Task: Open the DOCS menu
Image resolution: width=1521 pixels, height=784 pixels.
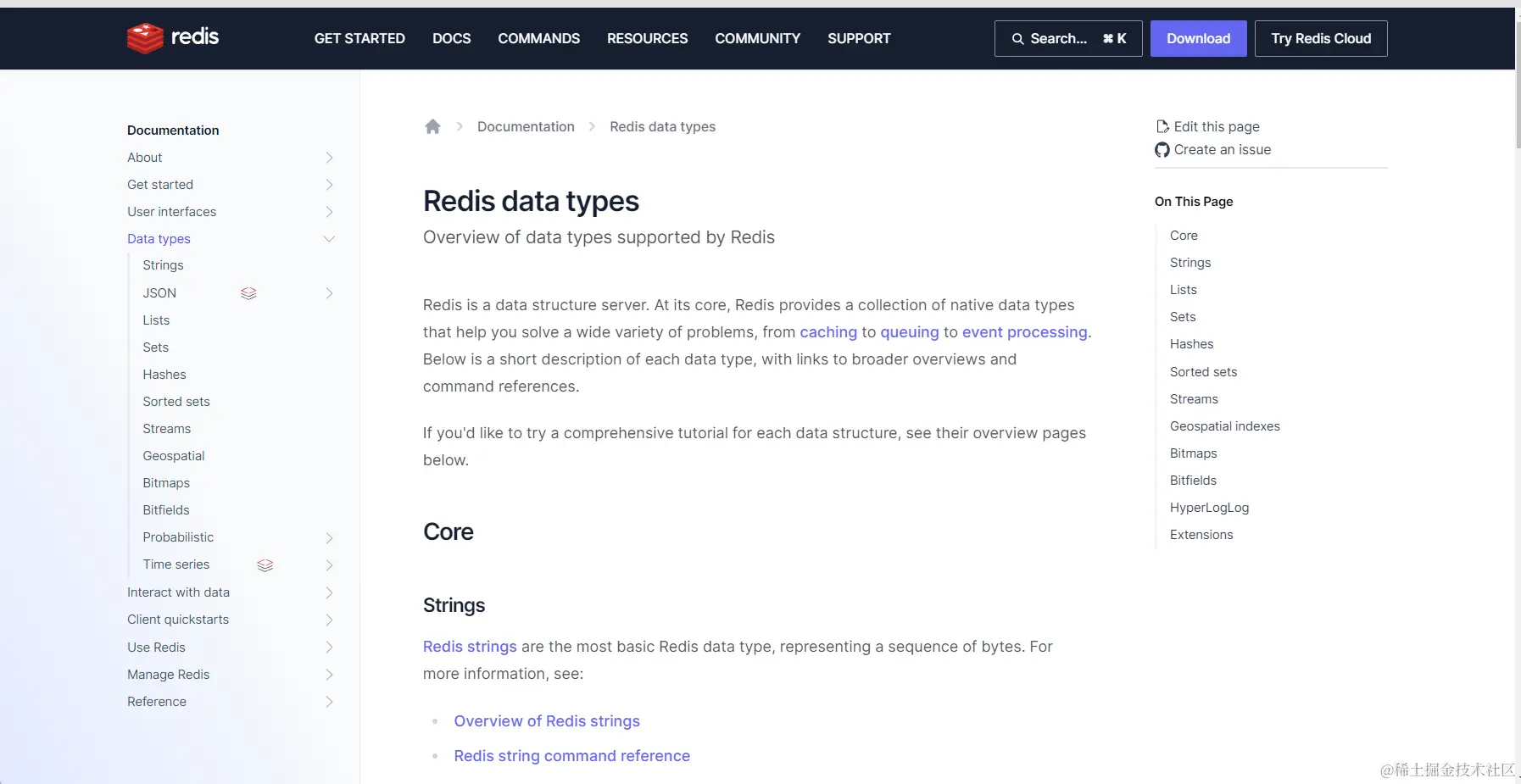Action: pyautogui.click(x=451, y=38)
